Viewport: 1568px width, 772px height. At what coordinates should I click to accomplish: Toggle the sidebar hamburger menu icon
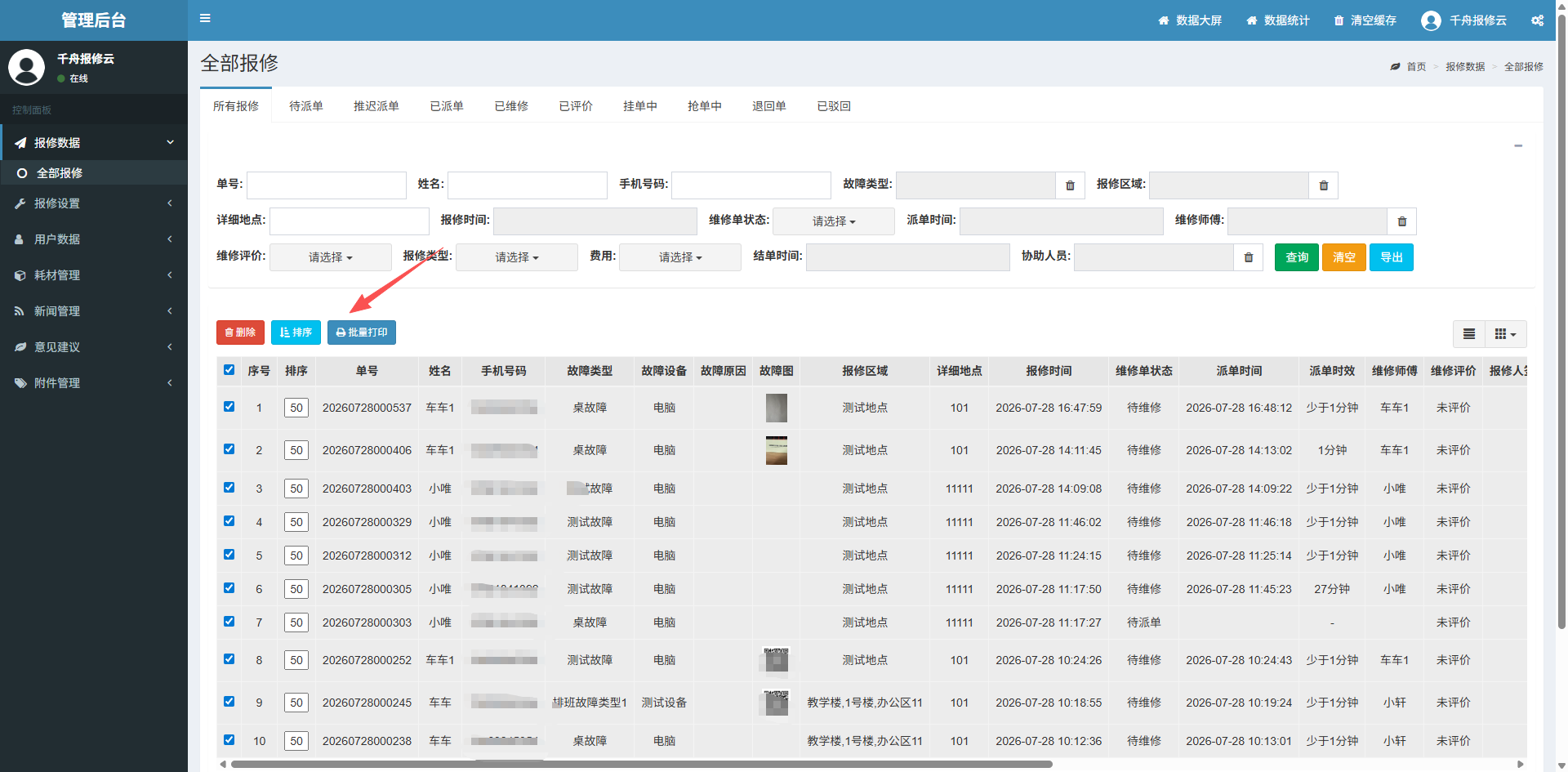pos(205,18)
